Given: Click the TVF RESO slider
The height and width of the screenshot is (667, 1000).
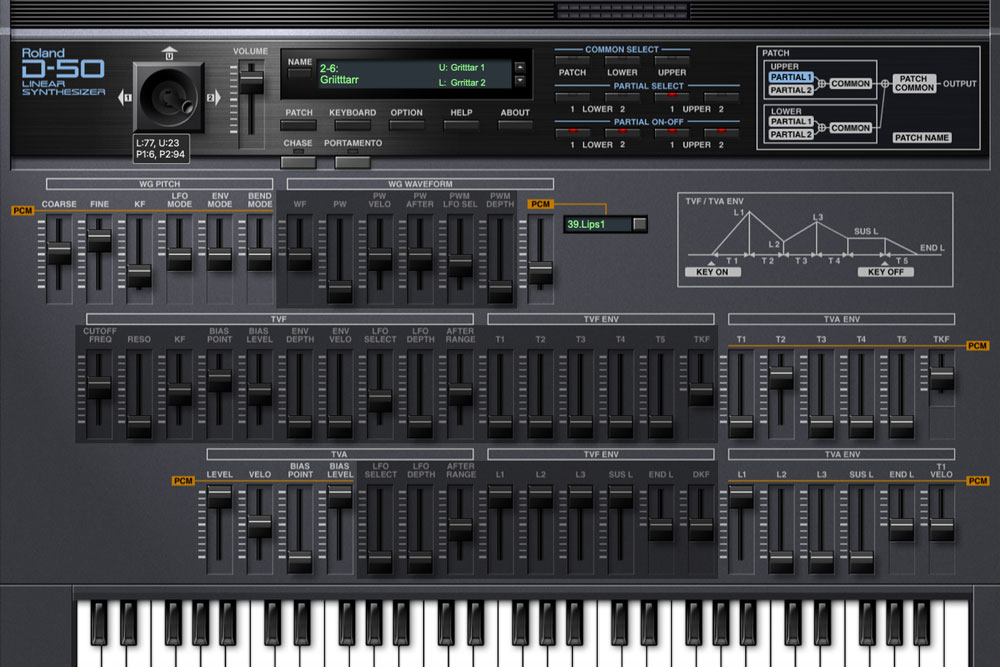Looking at the screenshot, I should (139, 425).
